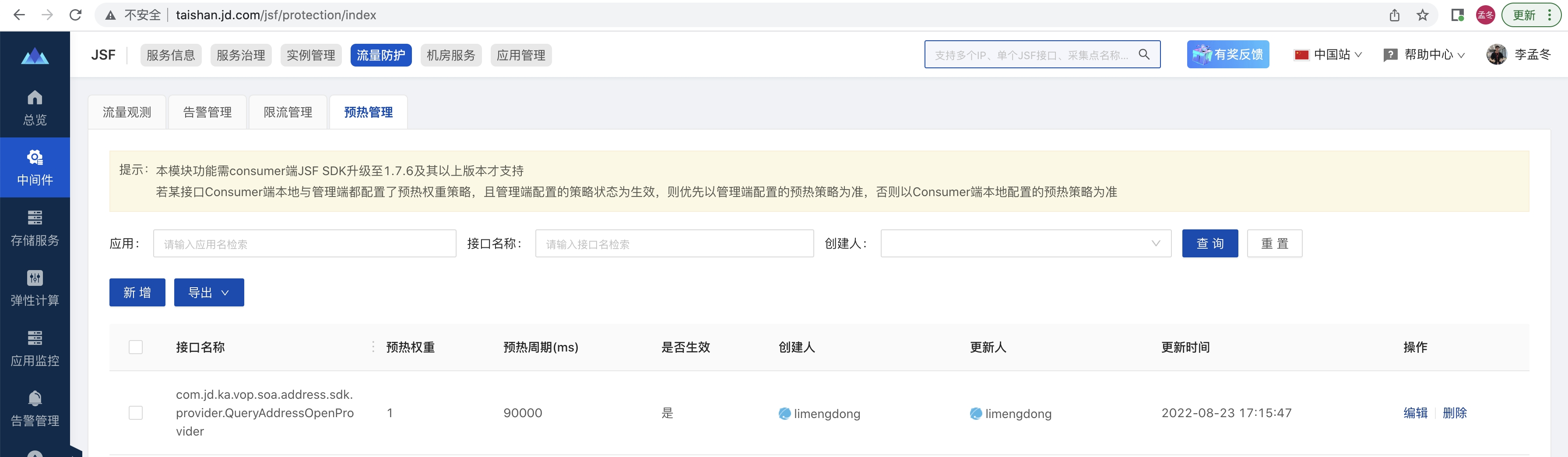1568x457 pixels.
Task: Open 弹性计算 in the sidebar
Action: 35,288
